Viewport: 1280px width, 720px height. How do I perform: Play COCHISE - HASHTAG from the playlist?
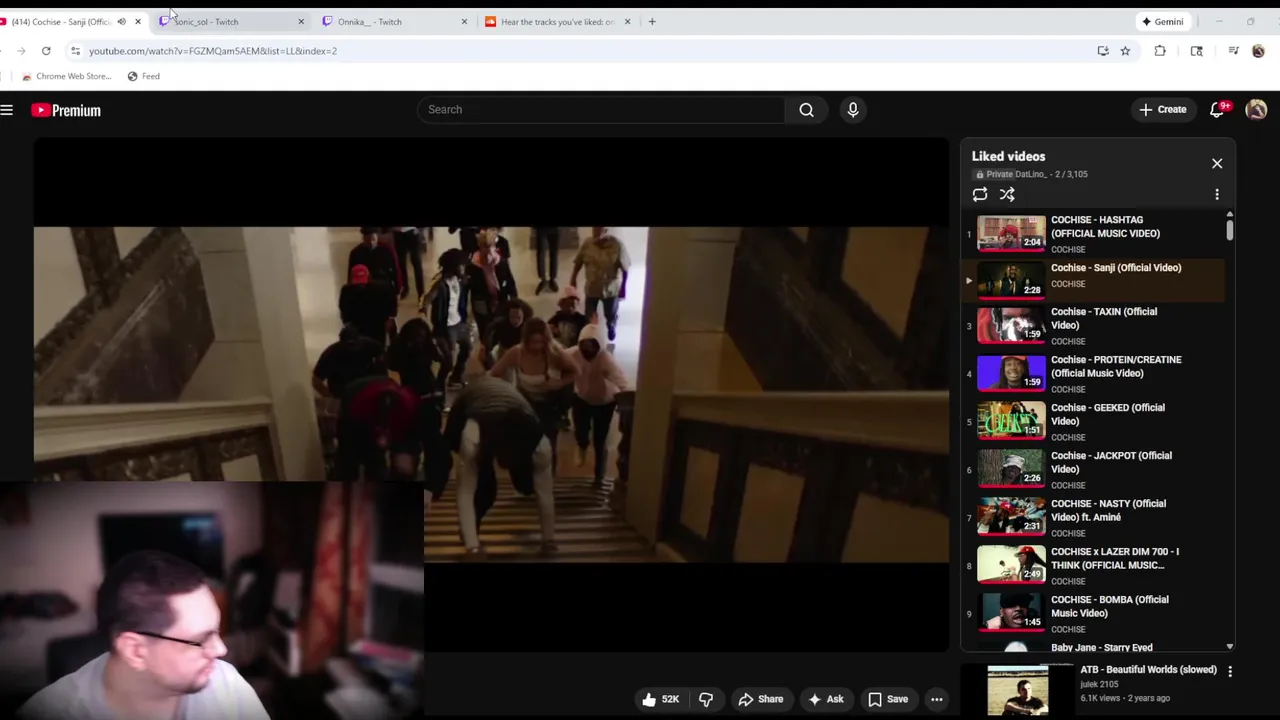pos(1095,233)
